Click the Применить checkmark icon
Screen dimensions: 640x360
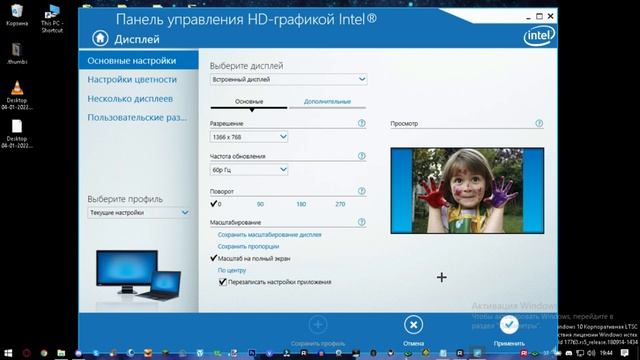(509, 325)
